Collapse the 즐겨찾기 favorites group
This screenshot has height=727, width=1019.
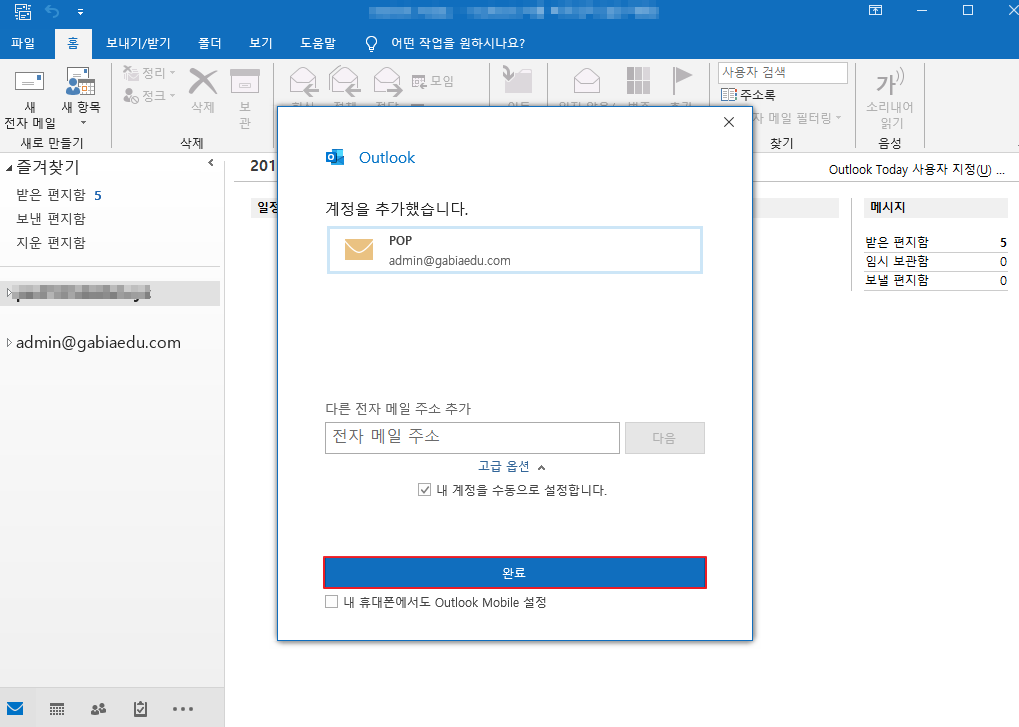[10, 168]
